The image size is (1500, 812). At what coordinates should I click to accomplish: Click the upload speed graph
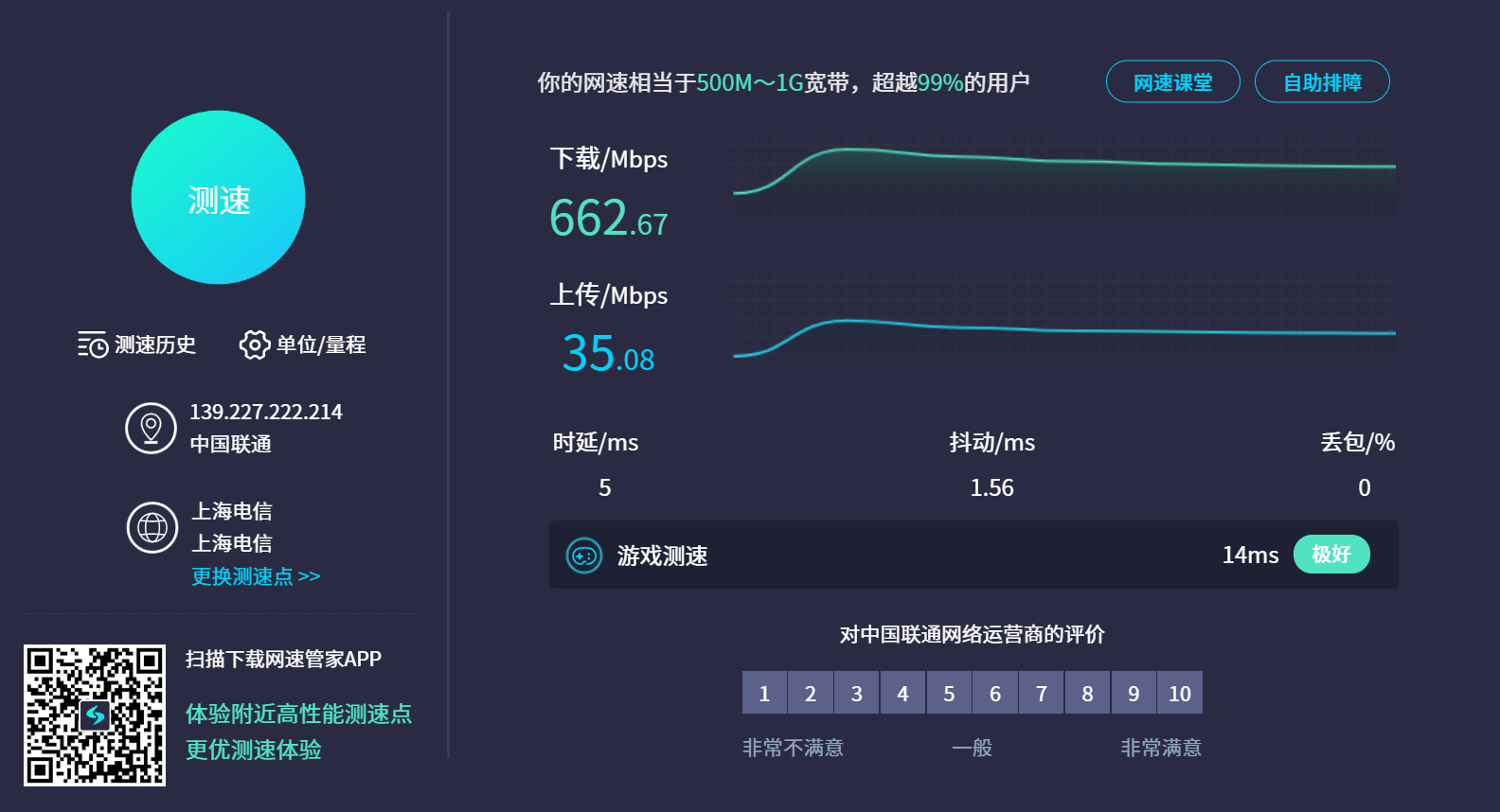coord(1063,314)
